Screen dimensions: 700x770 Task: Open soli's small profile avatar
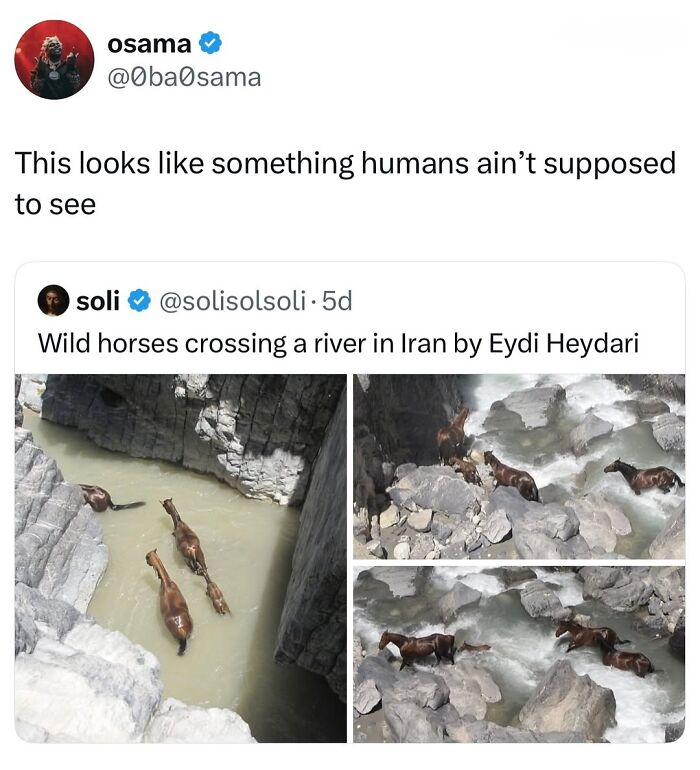53,300
